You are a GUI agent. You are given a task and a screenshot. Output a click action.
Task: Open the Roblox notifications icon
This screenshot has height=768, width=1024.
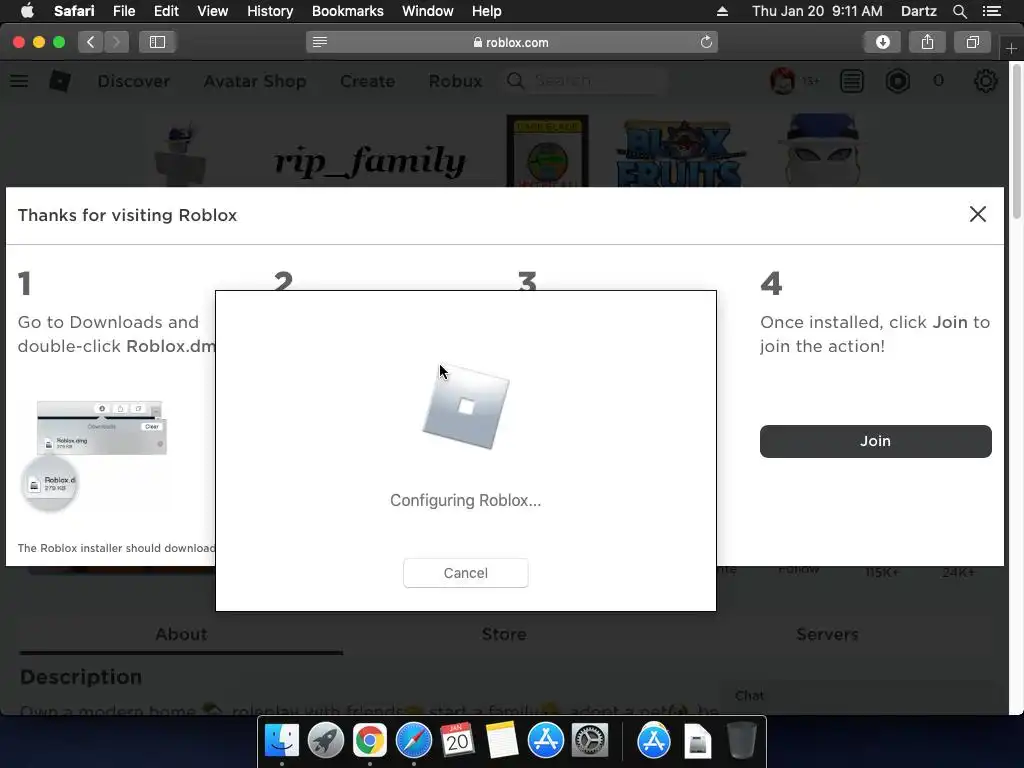(x=852, y=81)
